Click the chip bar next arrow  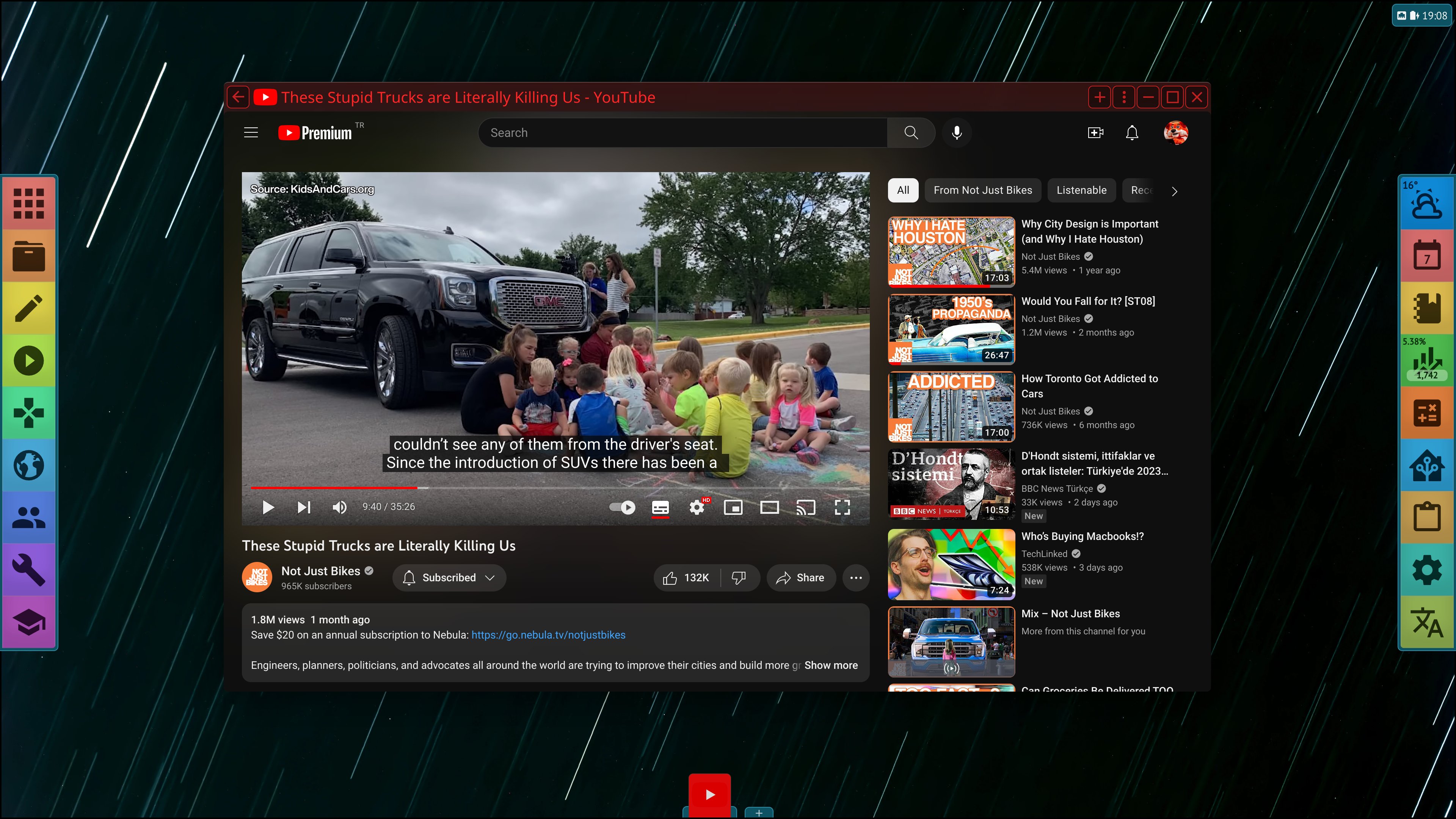coord(1175,191)
